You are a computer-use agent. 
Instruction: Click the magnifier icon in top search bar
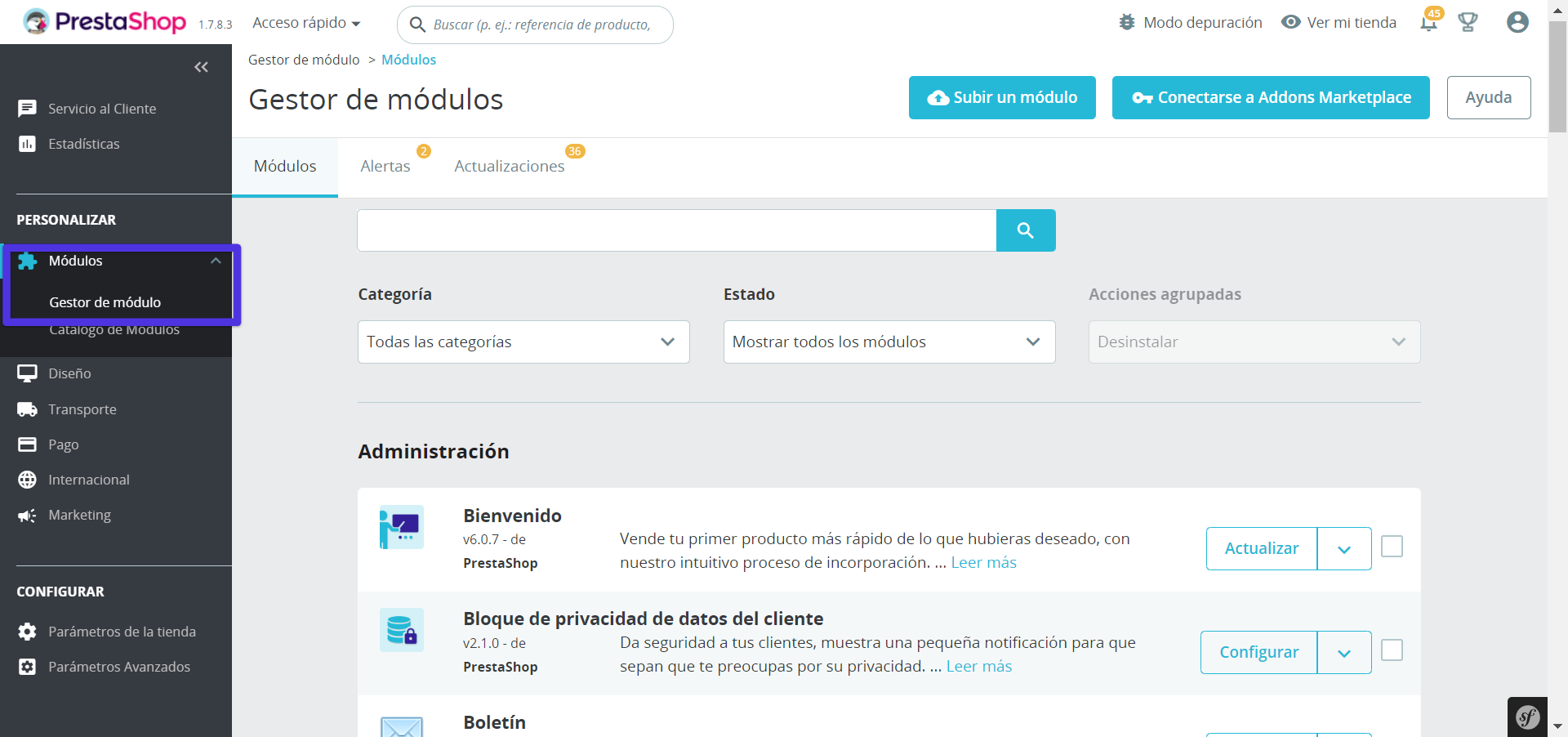click(417, 25)
